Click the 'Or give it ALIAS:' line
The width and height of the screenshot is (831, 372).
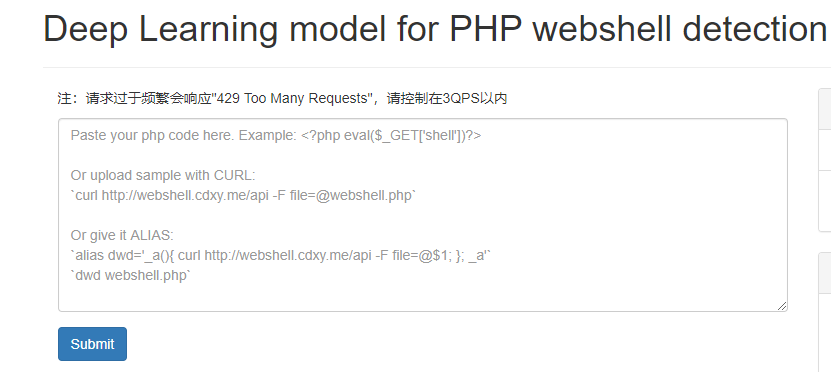coord(122,235)
